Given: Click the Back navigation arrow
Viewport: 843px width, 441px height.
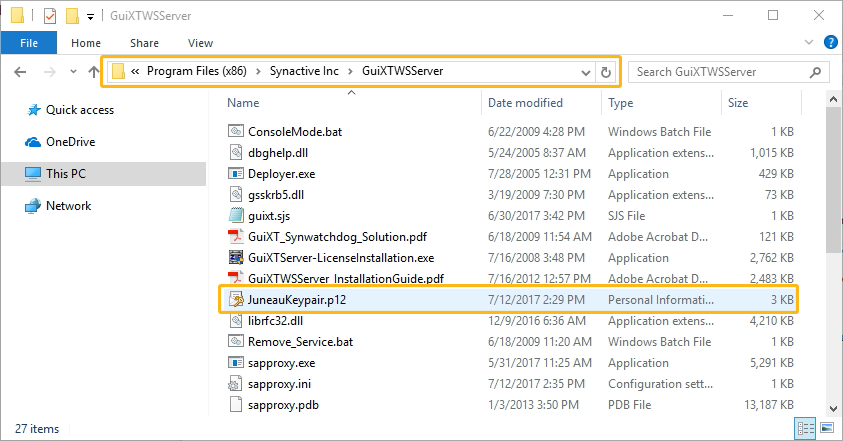Looking at the screenshot, I should (20, 72).
